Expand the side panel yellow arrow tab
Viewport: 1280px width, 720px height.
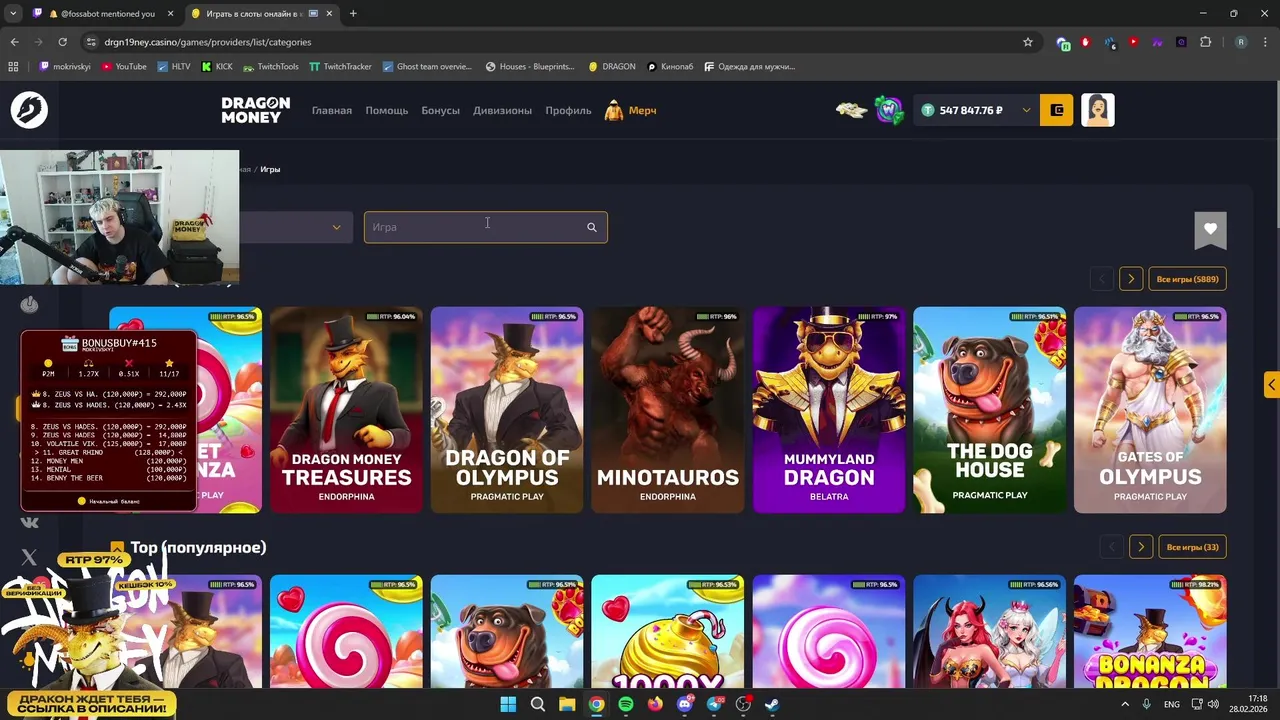(x=1272, y=384)
